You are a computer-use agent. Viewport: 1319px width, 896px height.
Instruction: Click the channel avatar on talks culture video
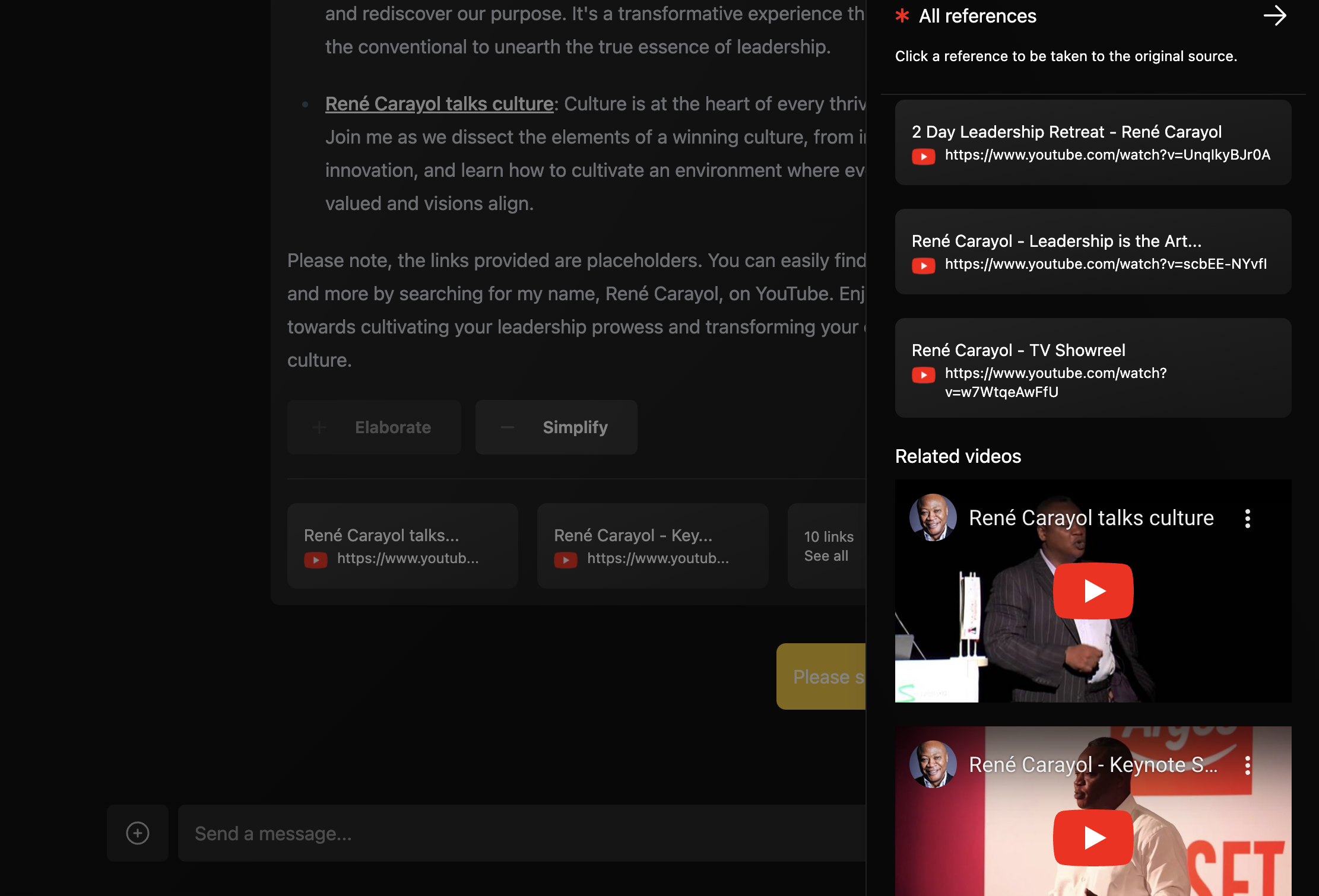[933, 517]
